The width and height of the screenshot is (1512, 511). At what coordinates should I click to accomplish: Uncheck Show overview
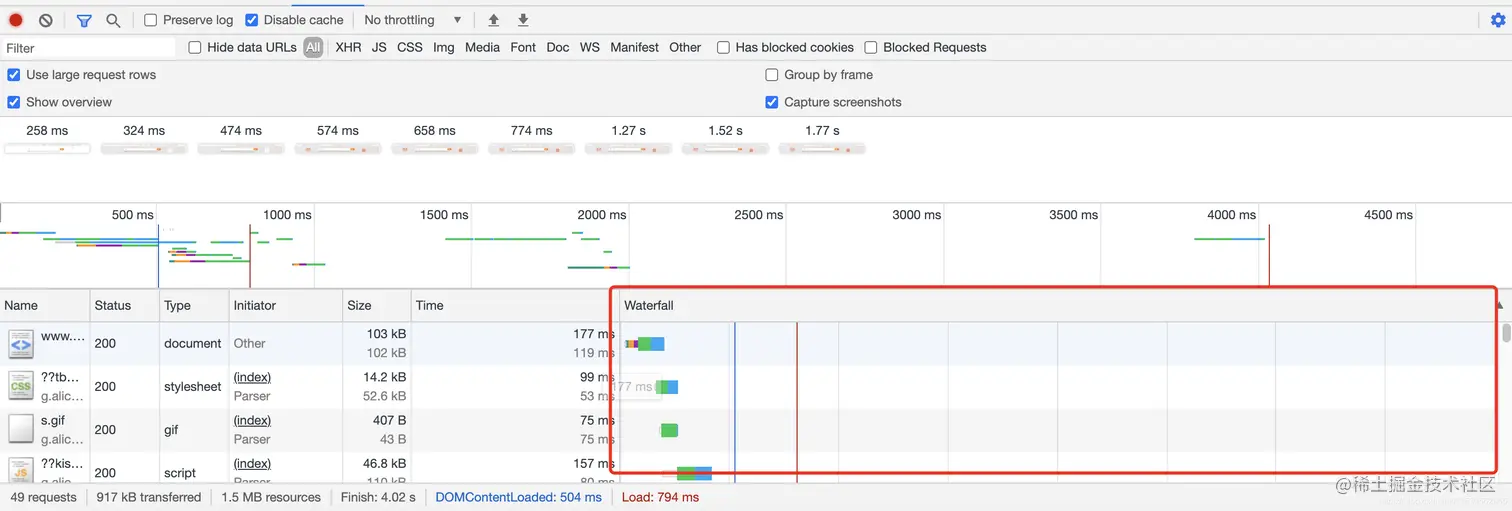click(13, 102)
